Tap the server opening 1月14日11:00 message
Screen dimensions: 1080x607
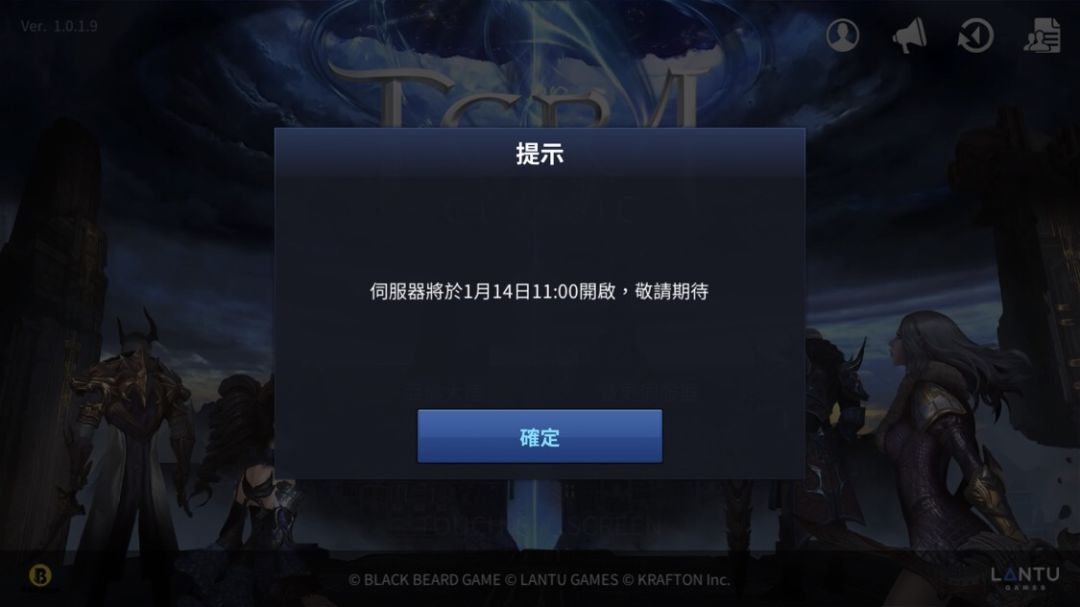click(539, 291)
